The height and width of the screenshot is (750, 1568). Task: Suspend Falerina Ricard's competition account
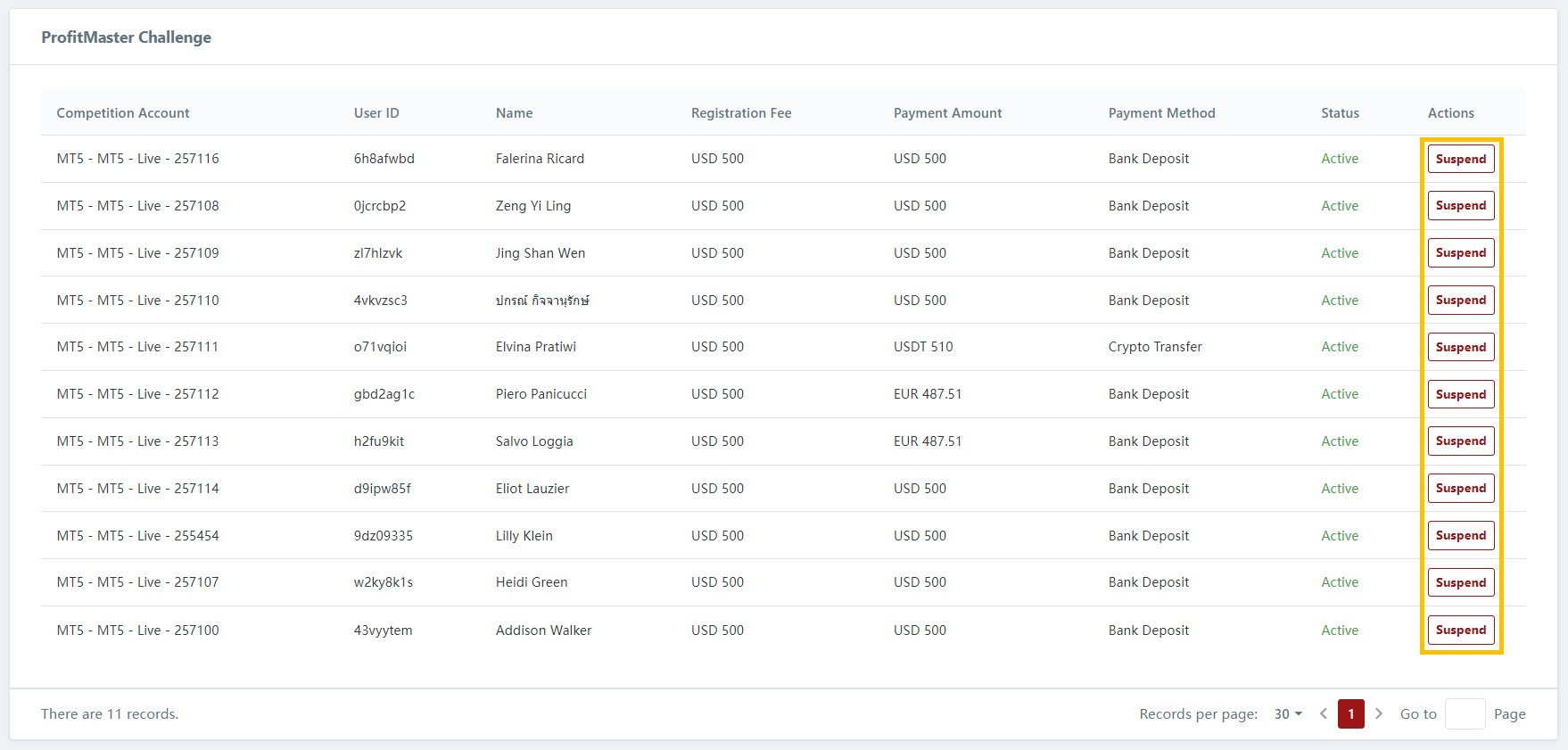(x=1460, y=159)
